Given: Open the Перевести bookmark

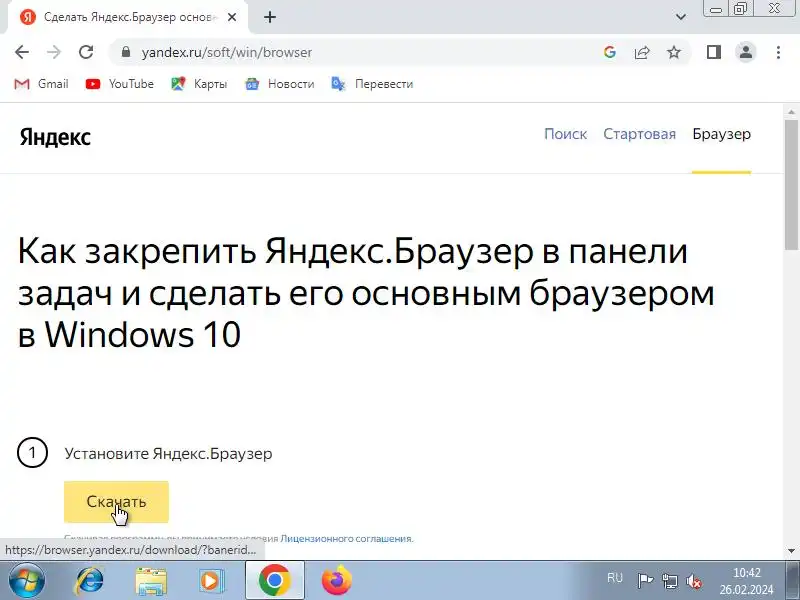Looking at the screenshot, I should (372, 84).
